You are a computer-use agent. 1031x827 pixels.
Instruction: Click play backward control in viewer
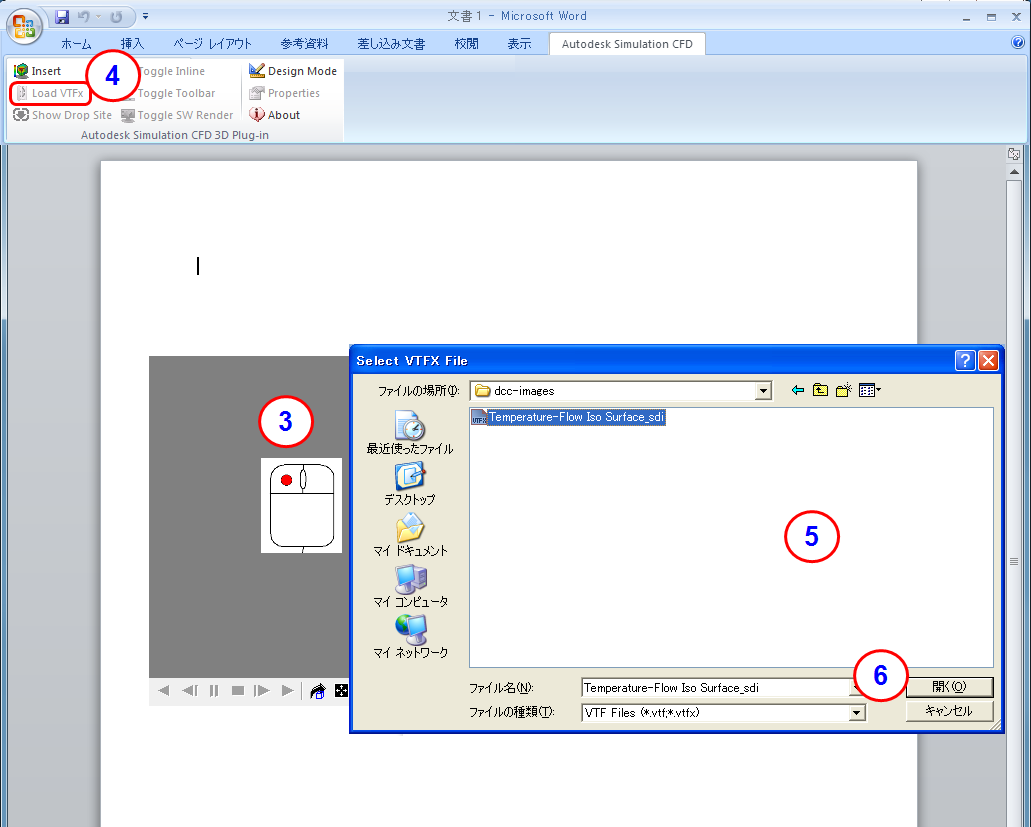(x=164, y=690)
